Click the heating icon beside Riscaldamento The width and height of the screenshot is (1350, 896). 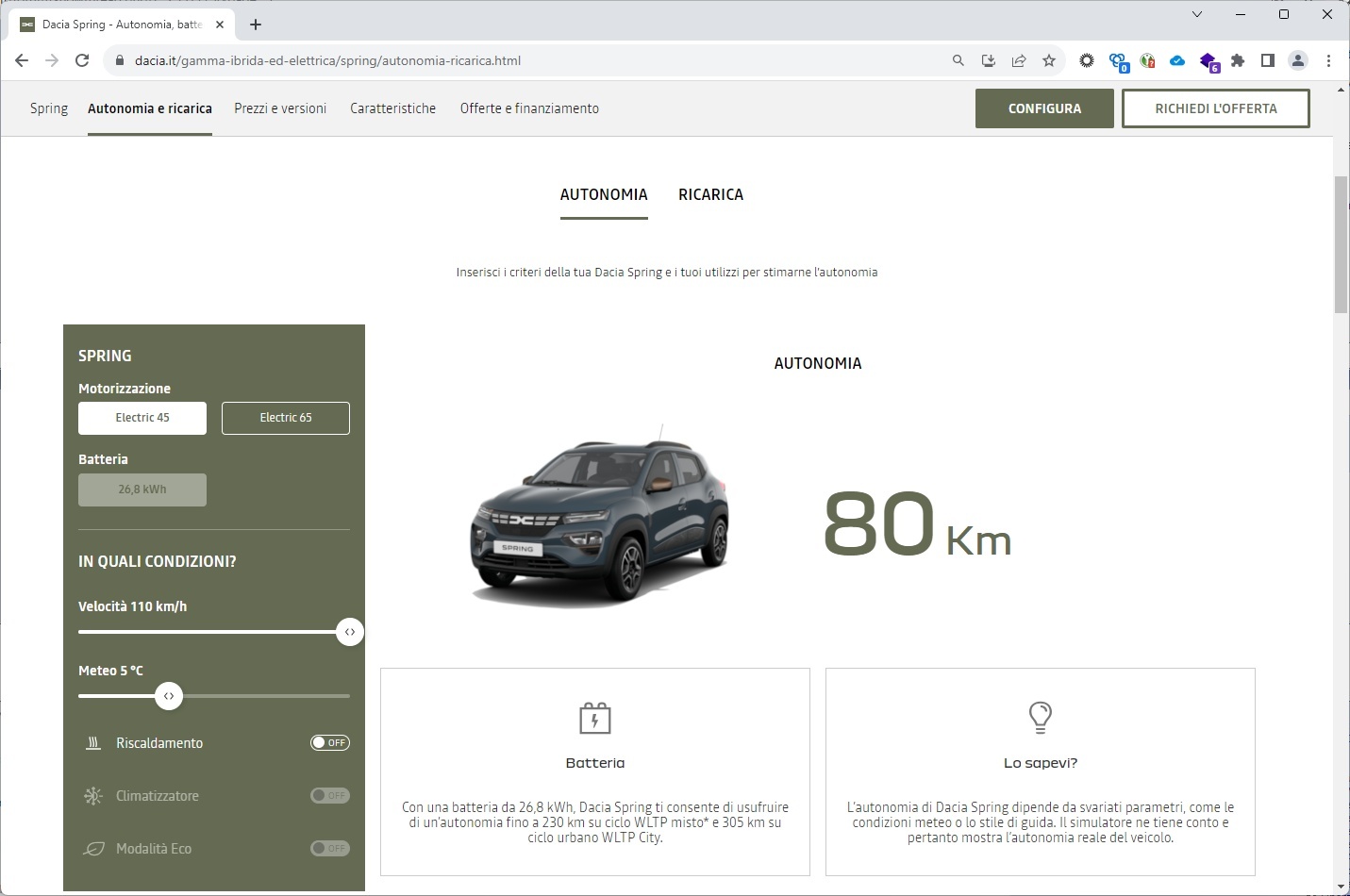(x=93, y=743)
